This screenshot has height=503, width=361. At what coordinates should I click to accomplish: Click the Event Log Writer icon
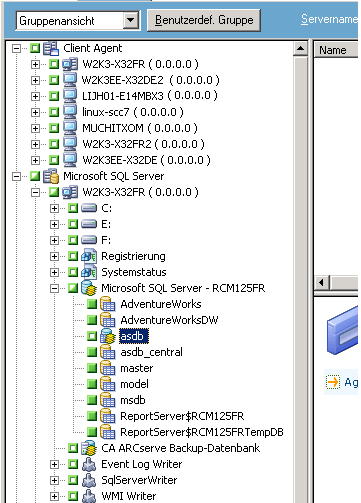89,464
